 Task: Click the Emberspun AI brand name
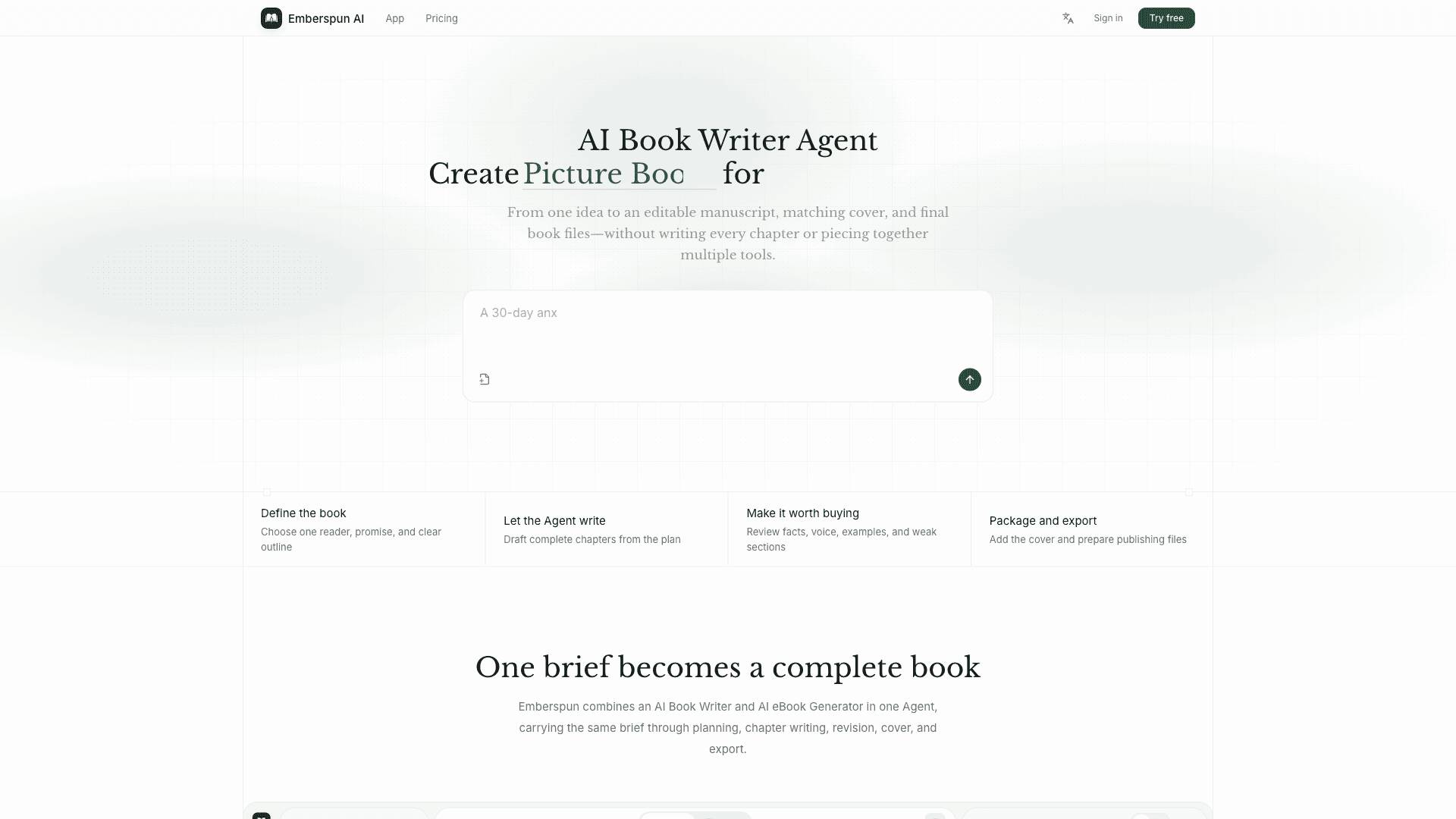(x=326, y=18)
